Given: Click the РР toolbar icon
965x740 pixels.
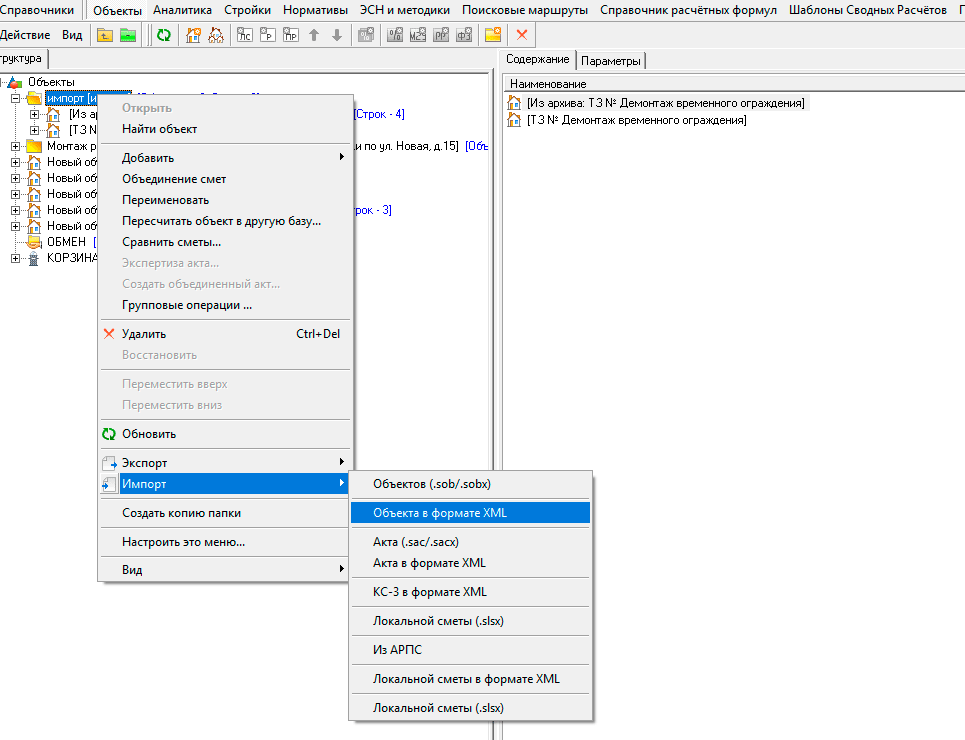Looking at the screenshot, I should pos(441,35).
